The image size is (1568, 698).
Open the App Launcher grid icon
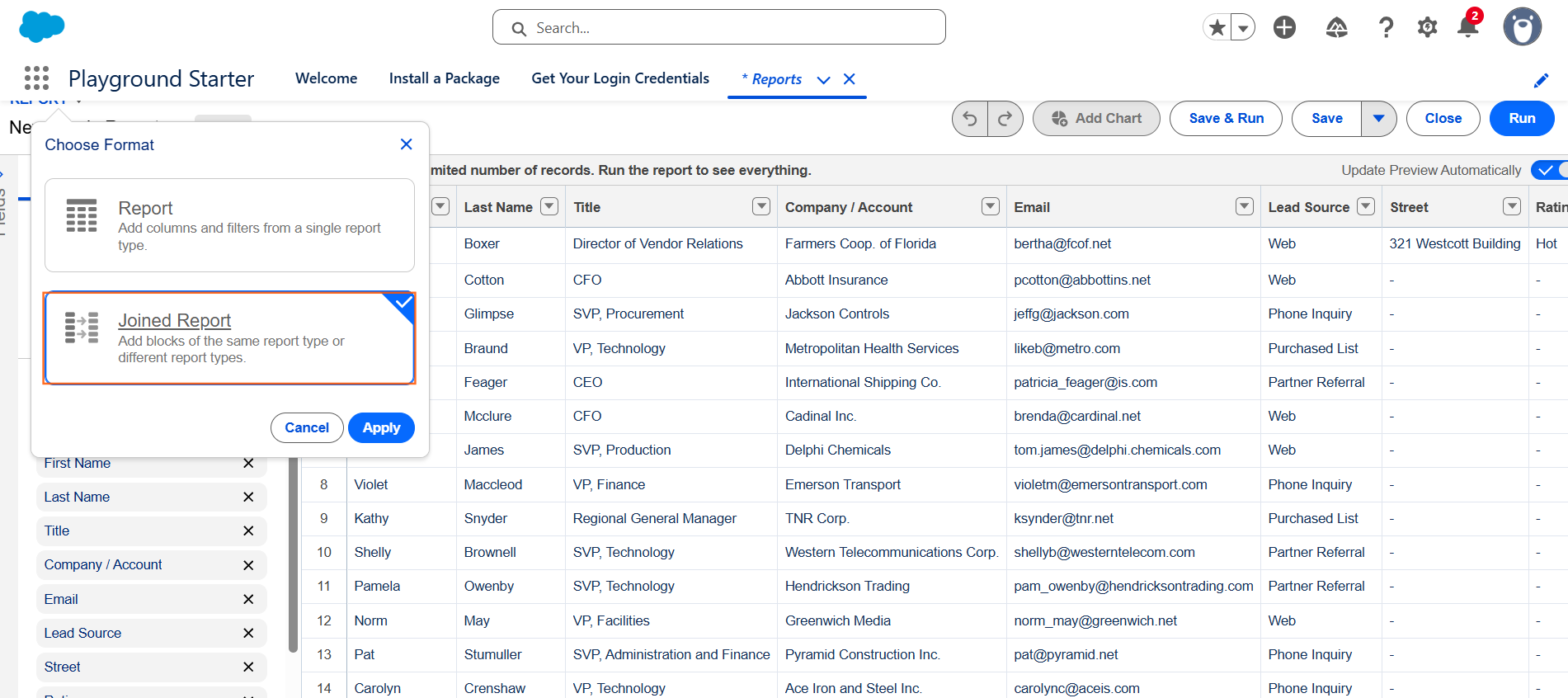point(36,78)
